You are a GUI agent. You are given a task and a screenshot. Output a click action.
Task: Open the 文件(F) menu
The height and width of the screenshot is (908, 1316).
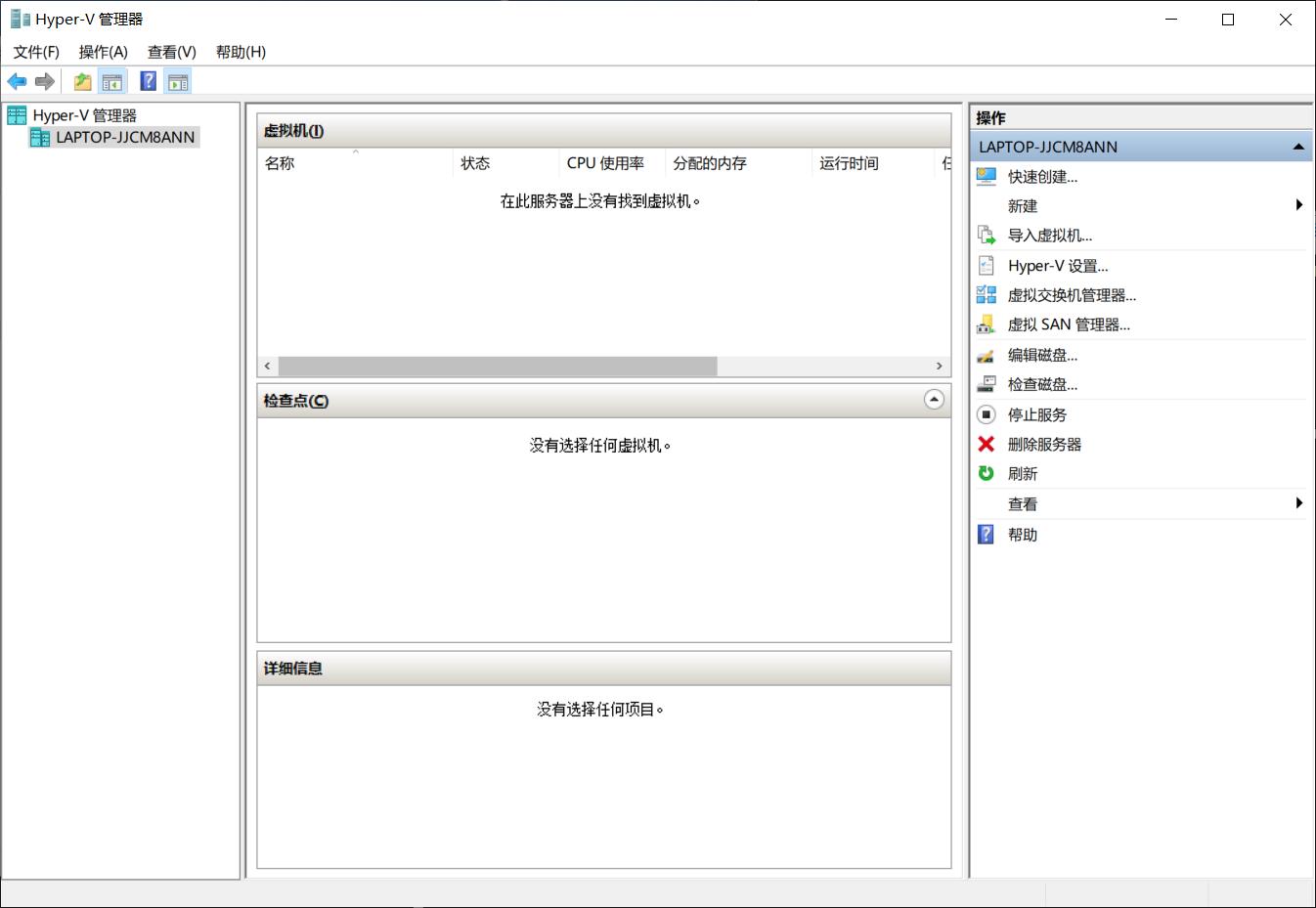36,52
